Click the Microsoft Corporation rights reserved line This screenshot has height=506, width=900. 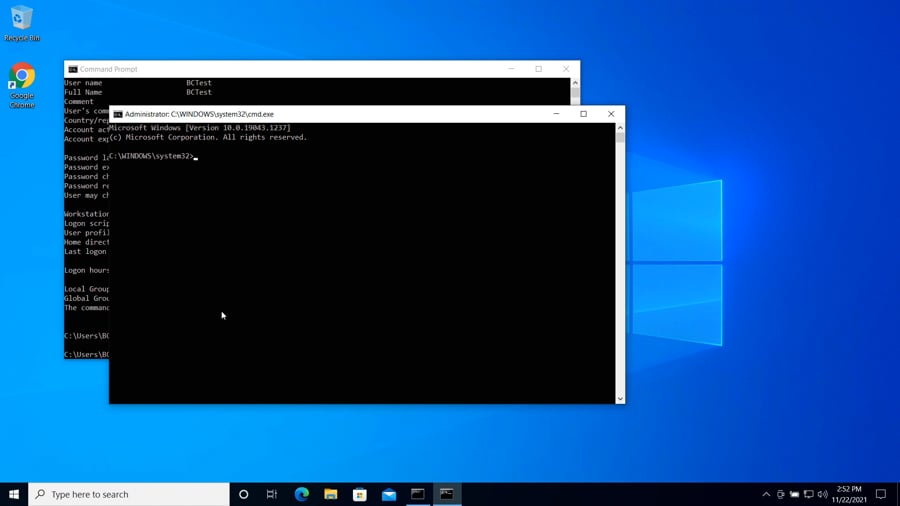point(208,137)
